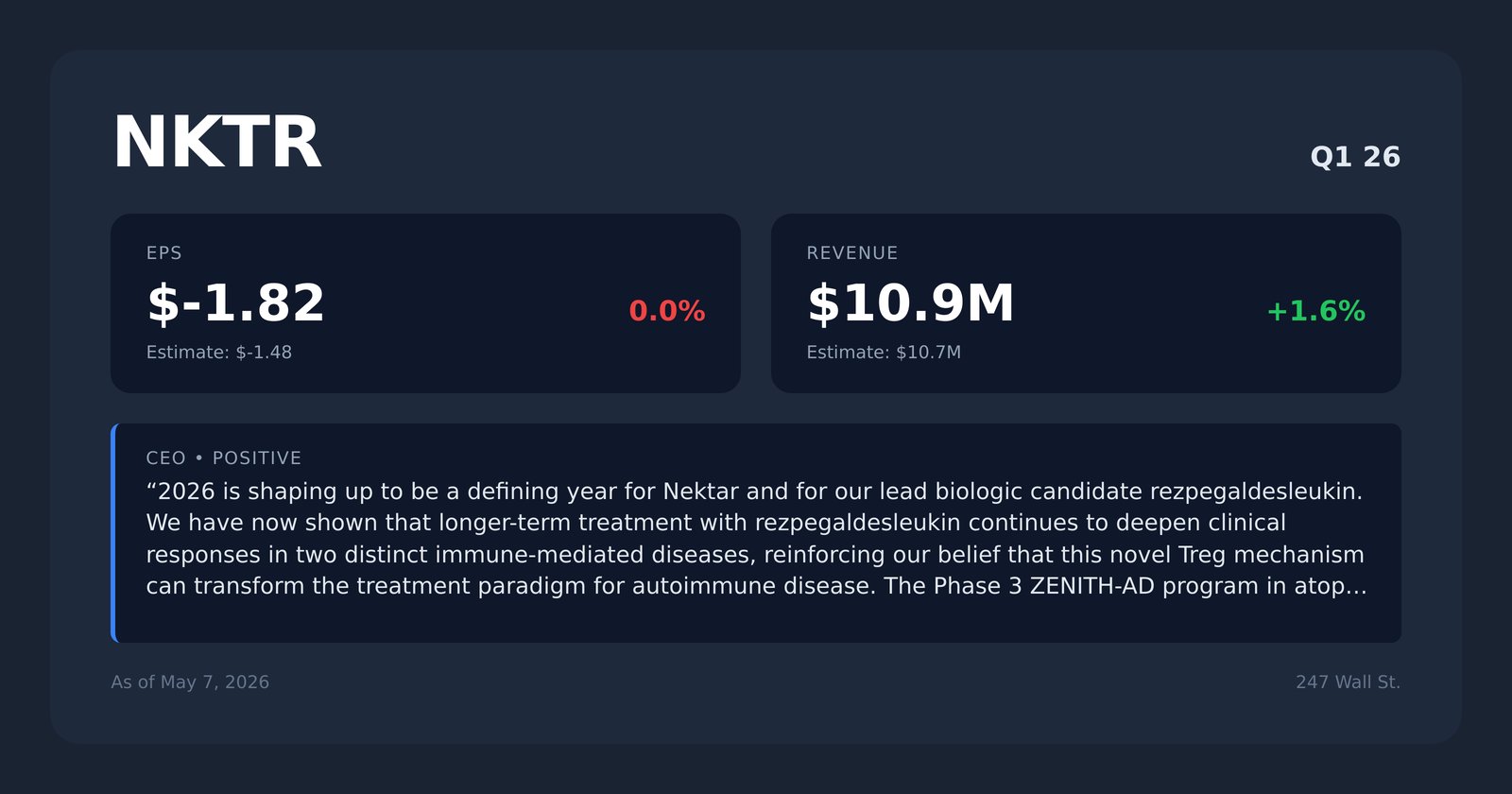1512x794 pixels.
Task: Click the revenue estimate $10.7M text
Action: tap(884, 353)
